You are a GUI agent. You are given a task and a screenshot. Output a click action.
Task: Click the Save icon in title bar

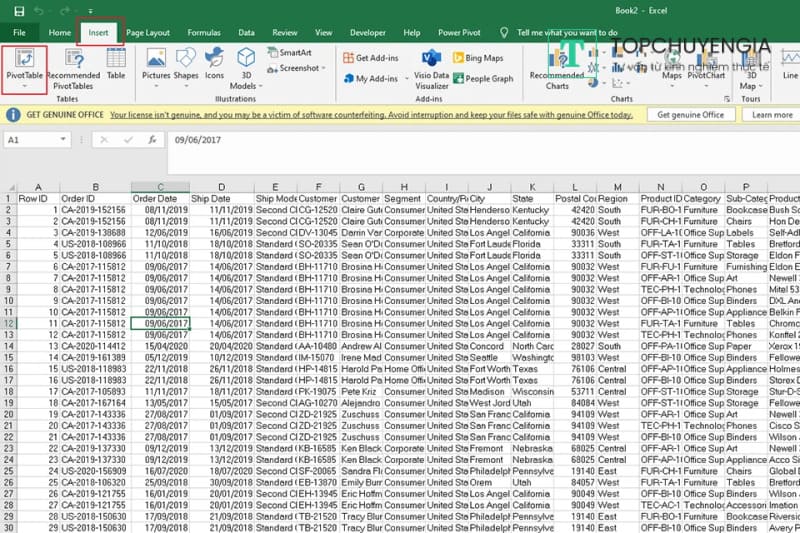(19, 11)
